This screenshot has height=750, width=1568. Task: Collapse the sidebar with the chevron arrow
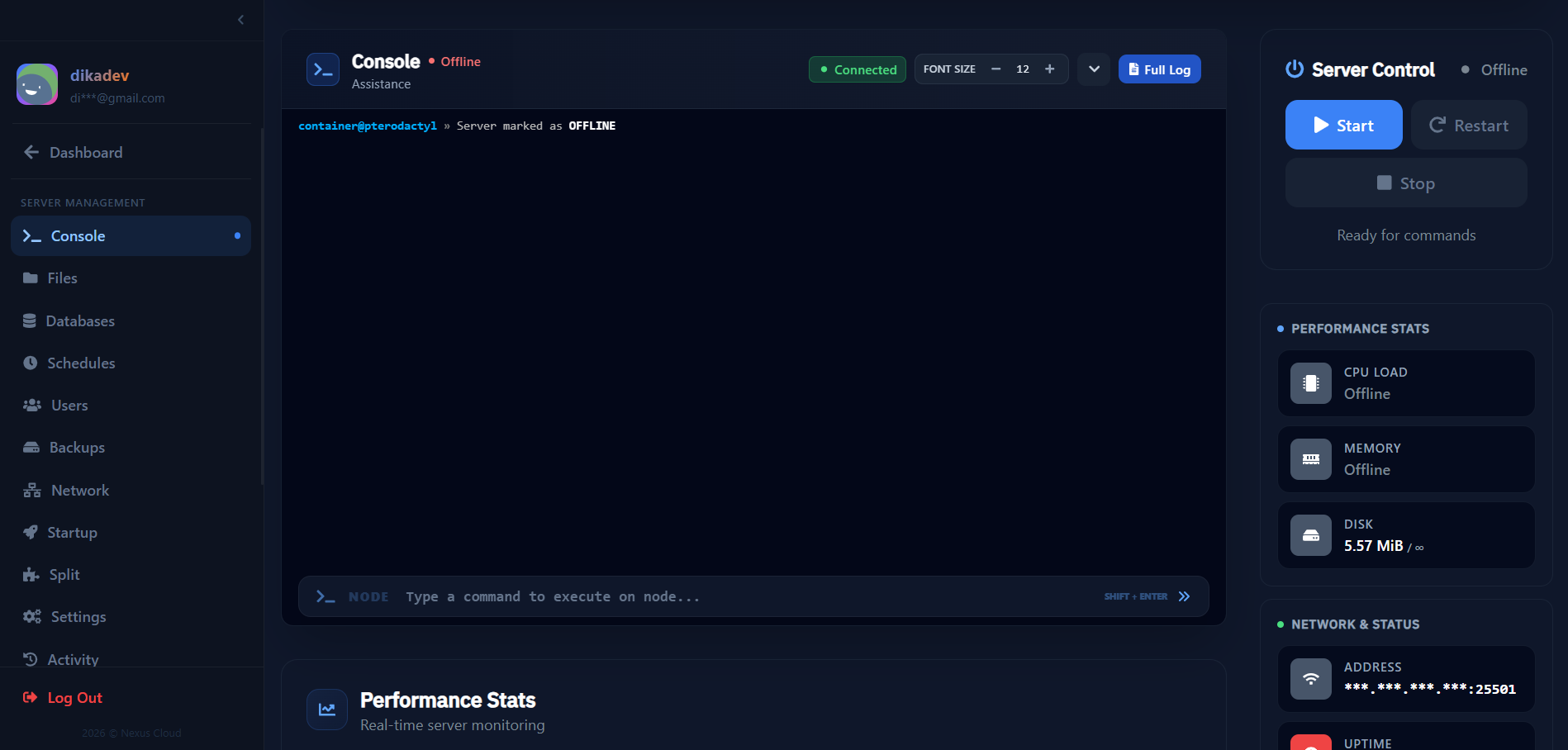(240, 20)
